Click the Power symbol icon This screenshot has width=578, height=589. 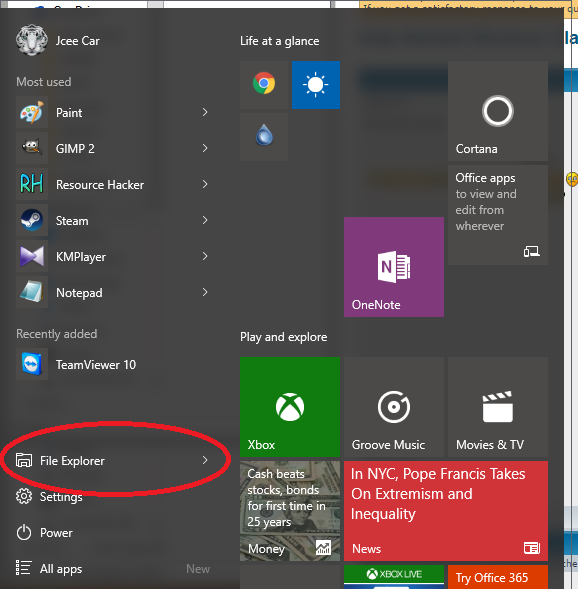[24, 532]
